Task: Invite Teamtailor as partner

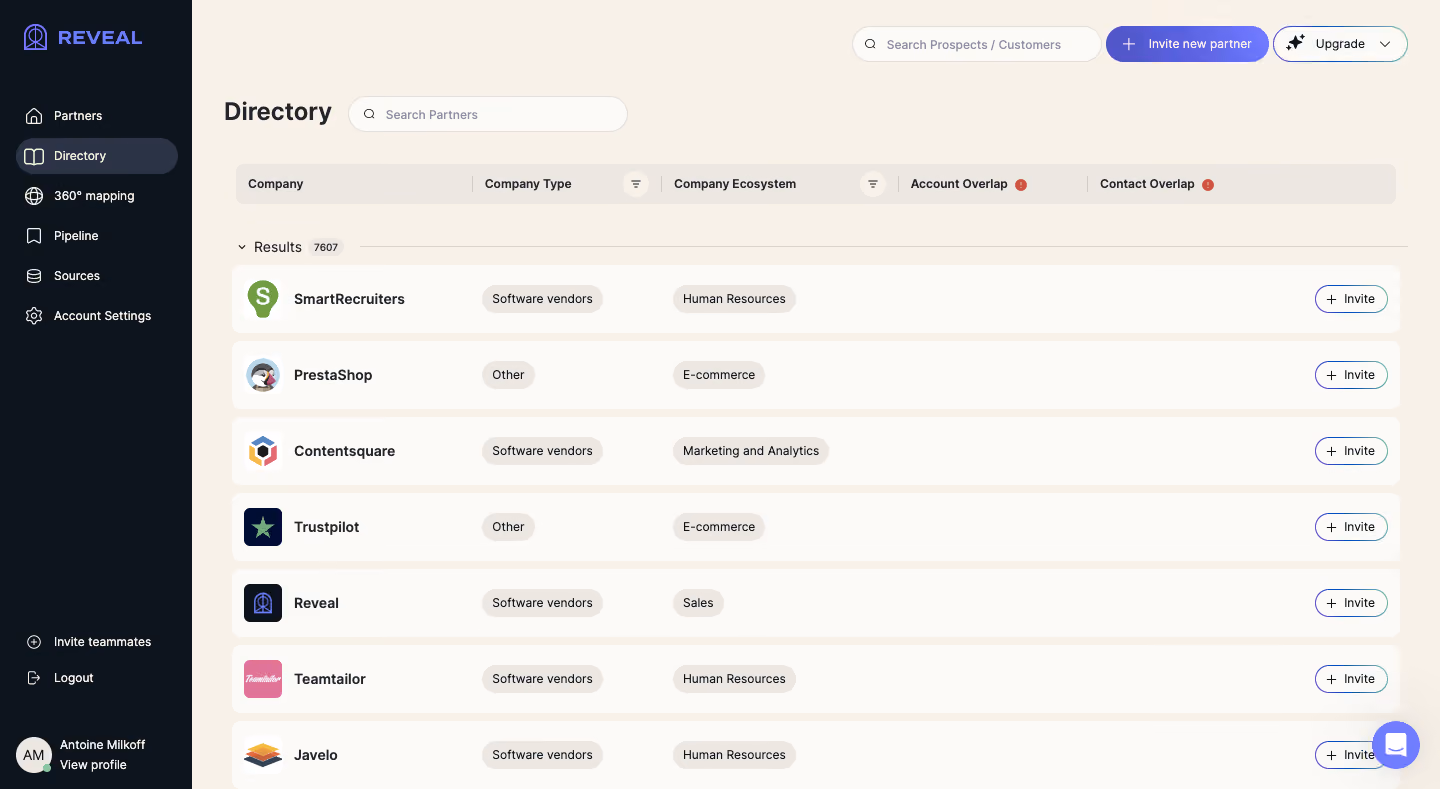Action: pos(1351,679)
